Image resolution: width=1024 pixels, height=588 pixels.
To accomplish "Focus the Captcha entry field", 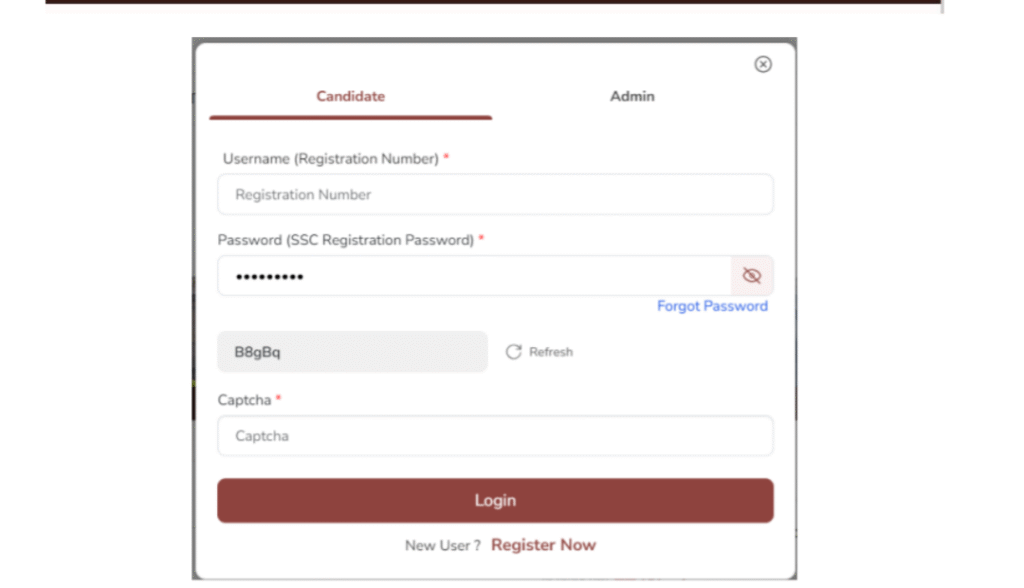I will coord(495,436).
